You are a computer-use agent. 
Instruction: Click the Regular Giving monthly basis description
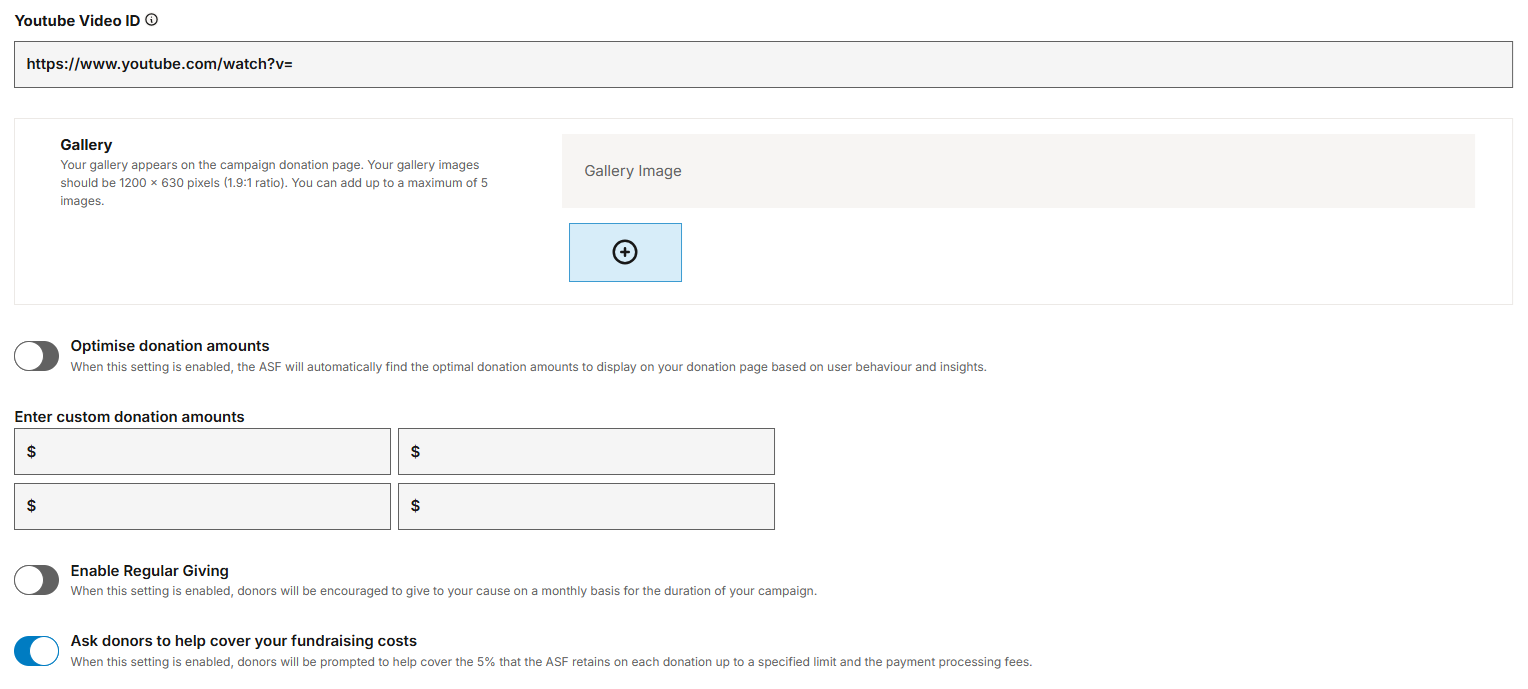(443, 591)
